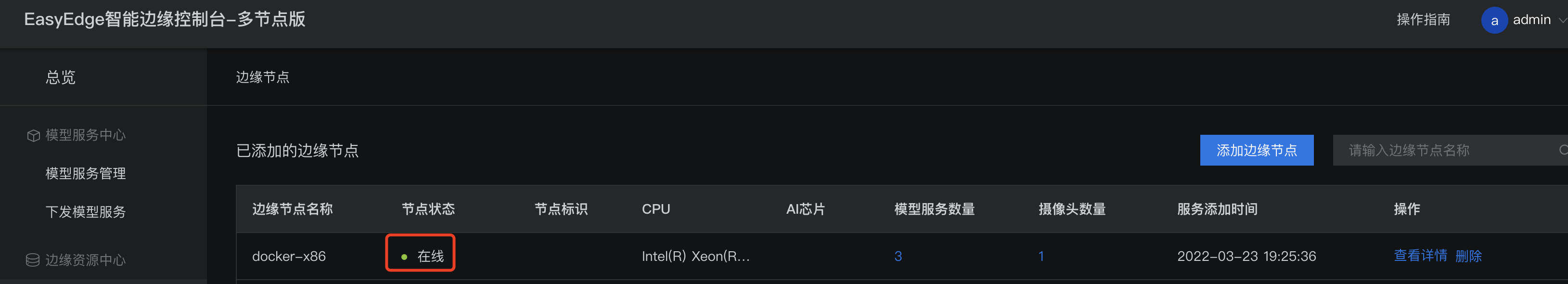Image resolution: width=1568 pixels, height=284 pixels.
Task: Click the admin avatar circle icon
Action: tap(1494, 20)
